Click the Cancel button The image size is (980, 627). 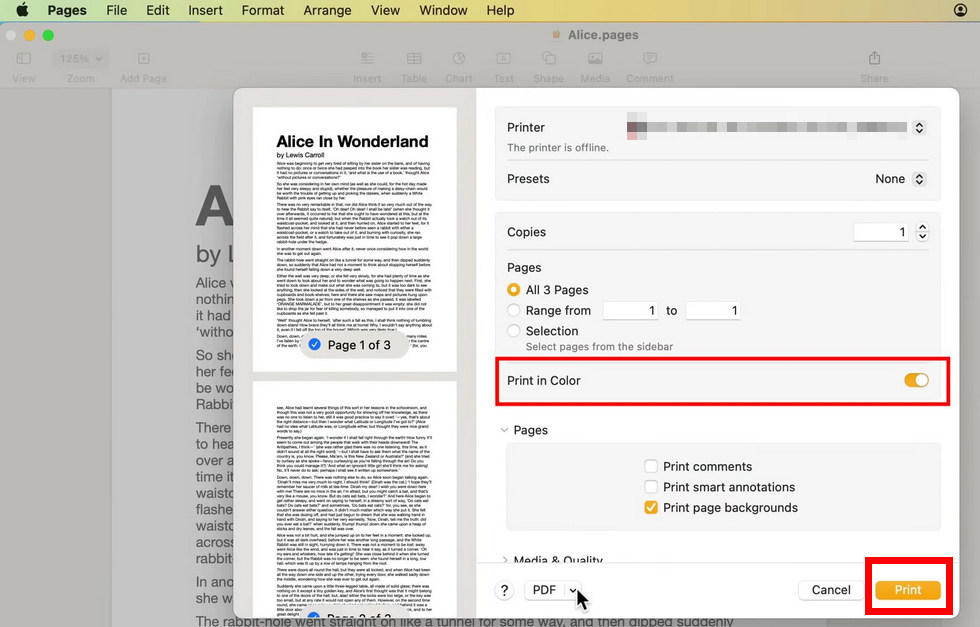point(831,590)
